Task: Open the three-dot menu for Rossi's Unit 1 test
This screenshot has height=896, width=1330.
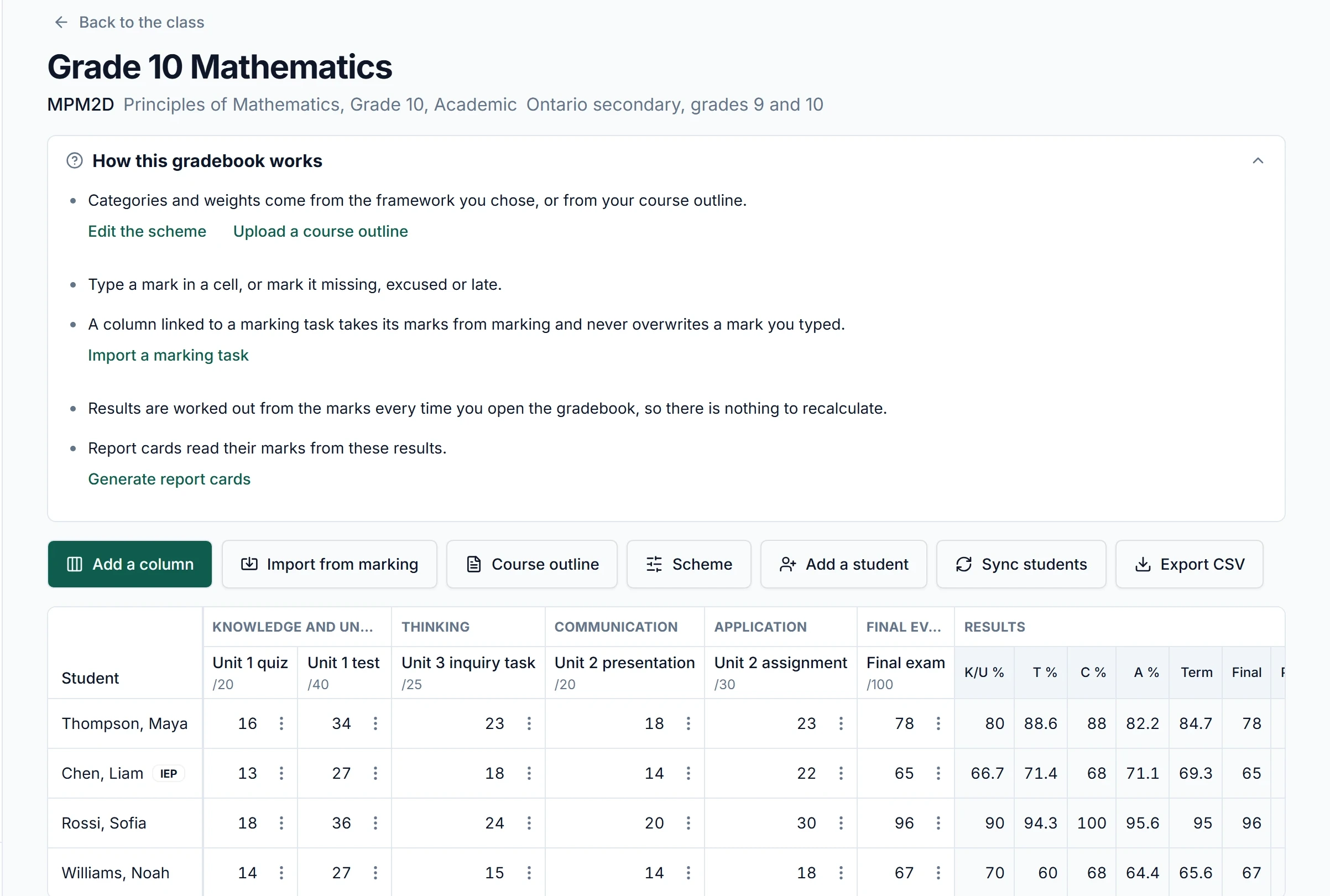Action: [375, 823]
